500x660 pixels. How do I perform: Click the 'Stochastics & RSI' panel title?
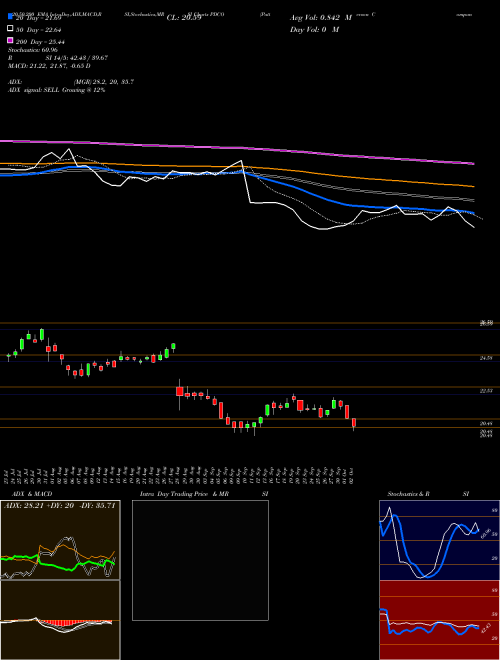(428, 494)
